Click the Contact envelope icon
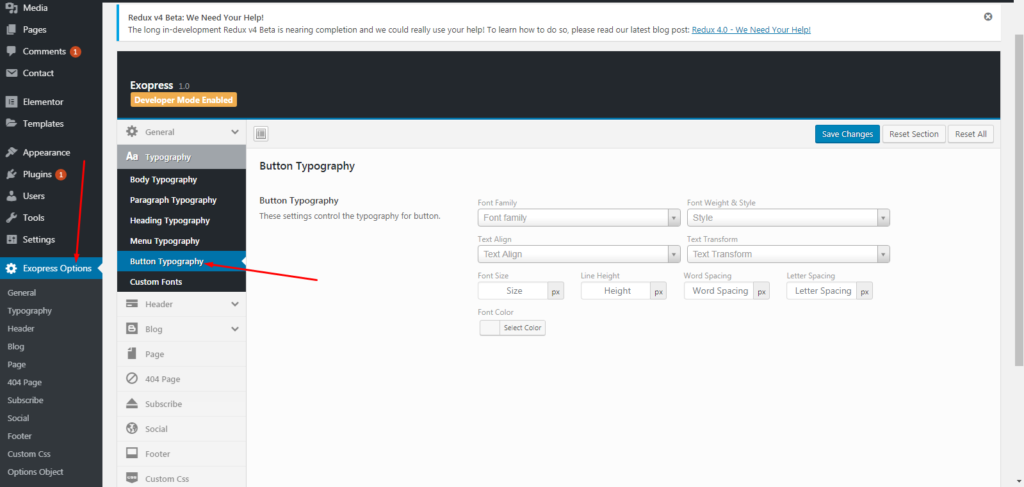1024x487 pixels. (11, 73)
